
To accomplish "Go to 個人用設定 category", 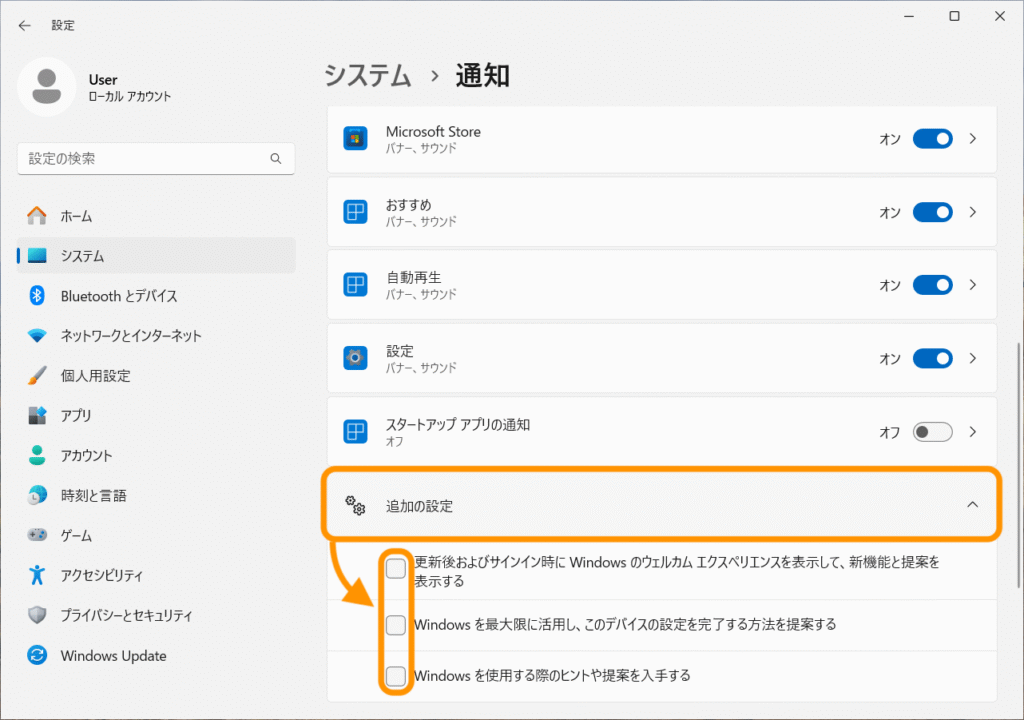I will point(156,375).
